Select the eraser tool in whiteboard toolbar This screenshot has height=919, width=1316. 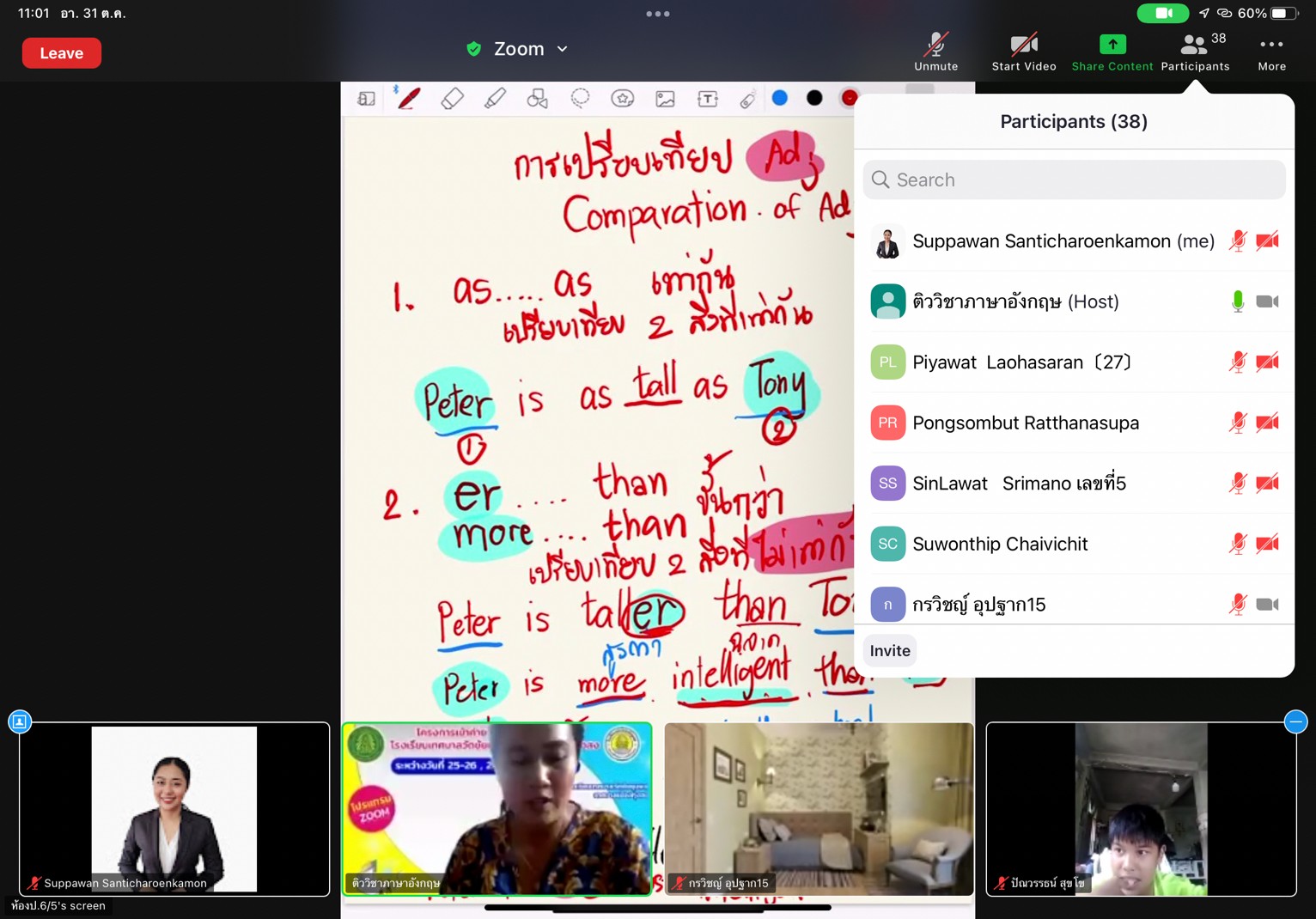pyautogui.click(x=452, y=99)
